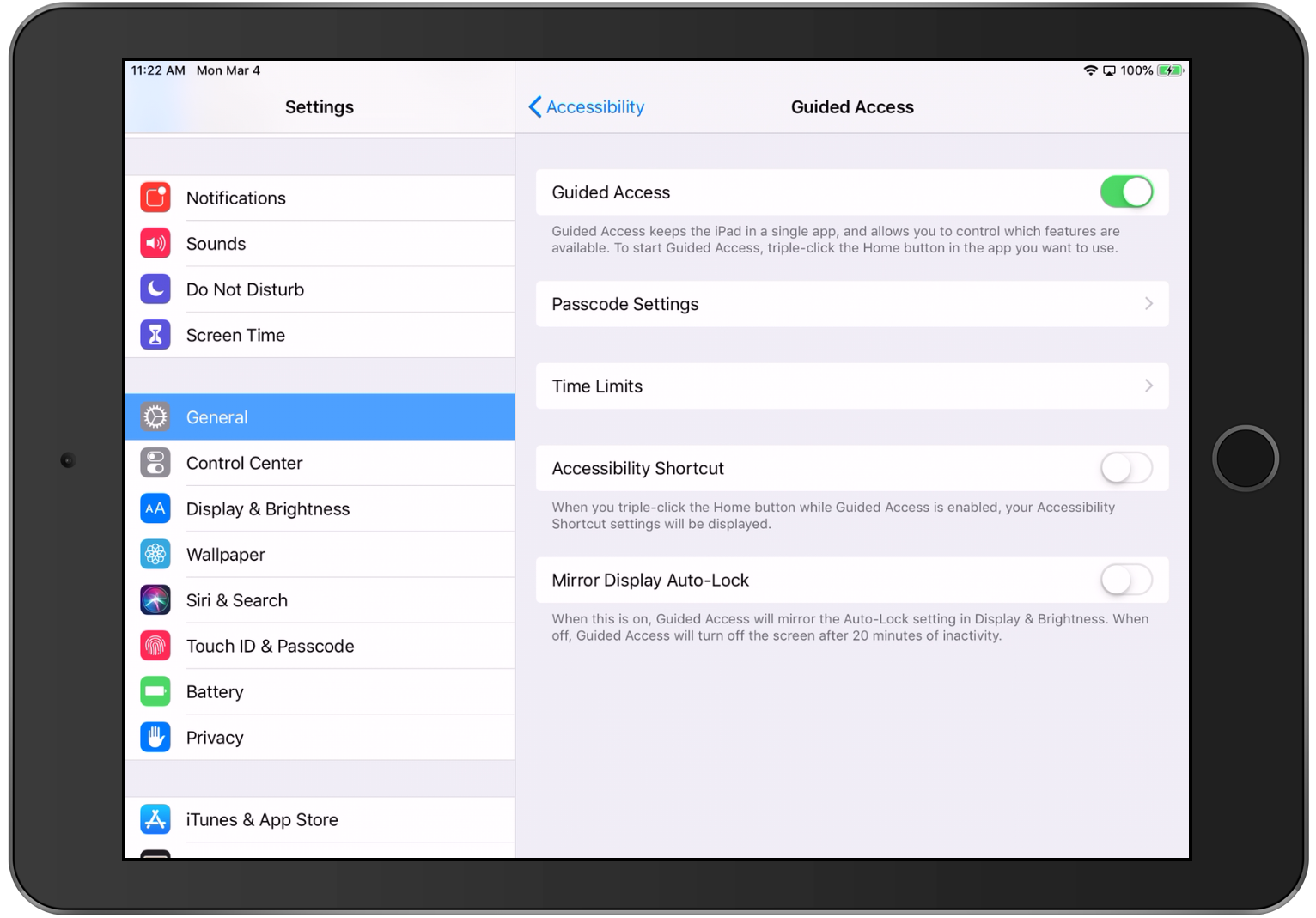Screen dimensions: 1316x918
Task: Tap the Wi-Fi status icon
Action: (1090, 70)
